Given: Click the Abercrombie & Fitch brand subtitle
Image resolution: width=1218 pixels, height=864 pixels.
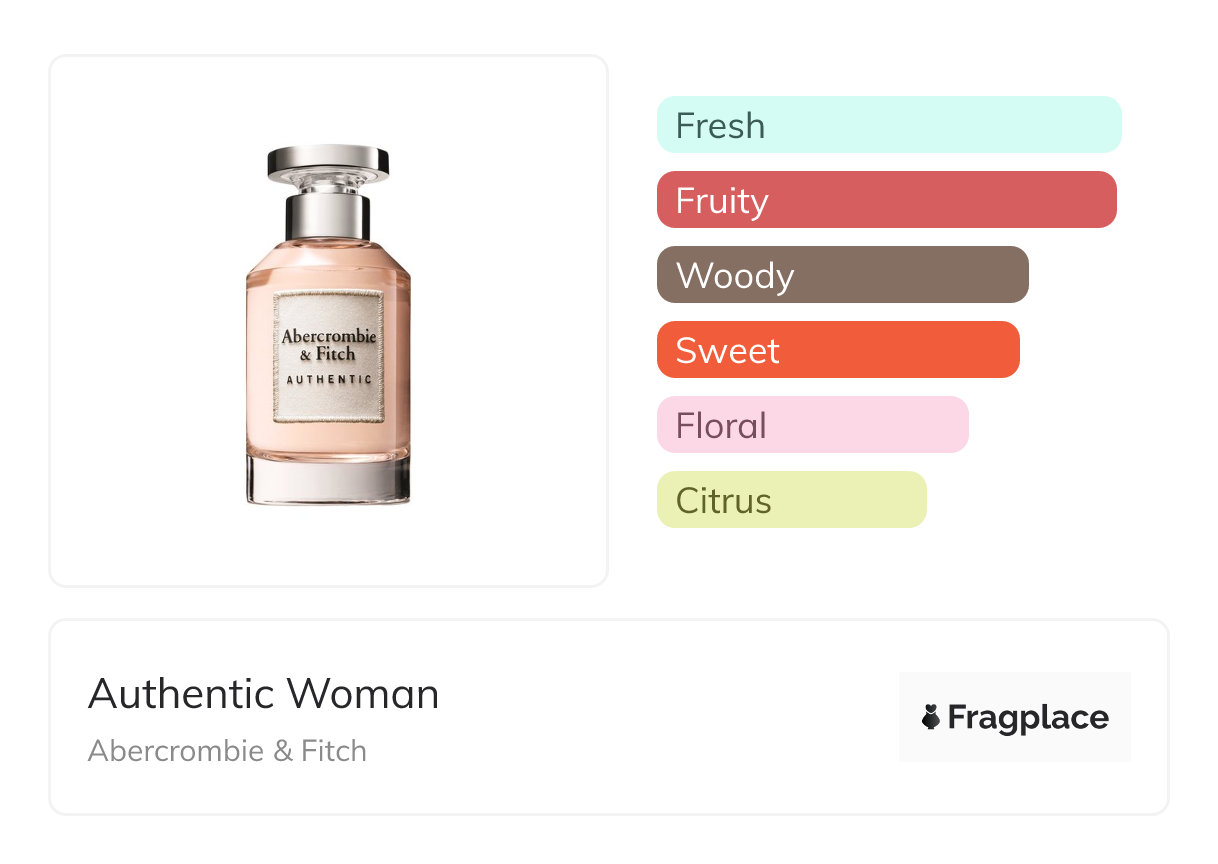Looking at the screenshot, I should (x=227, y=751).
